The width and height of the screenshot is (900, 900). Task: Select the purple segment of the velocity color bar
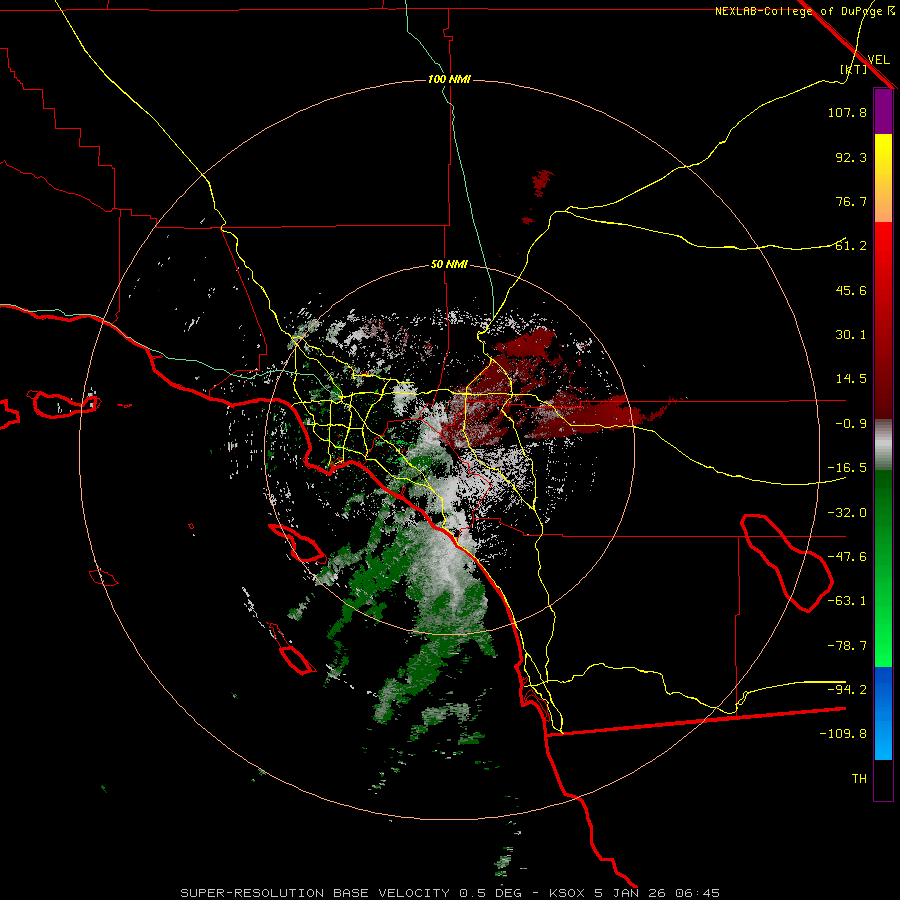(883, 111)
